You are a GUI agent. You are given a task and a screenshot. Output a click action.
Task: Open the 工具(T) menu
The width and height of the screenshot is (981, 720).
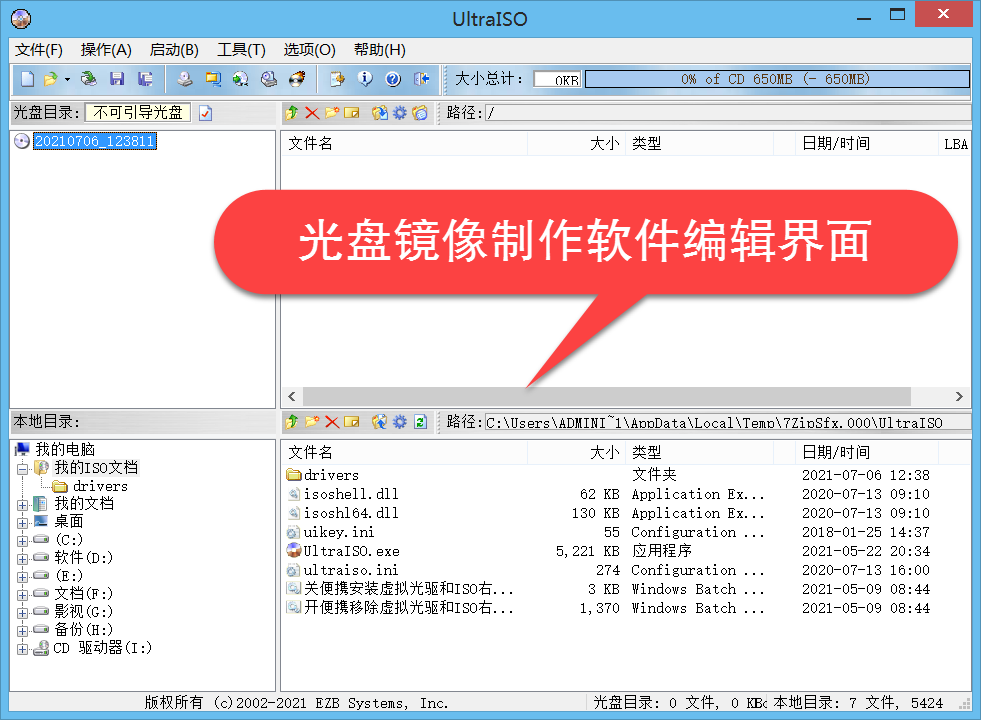pos(241,50)
